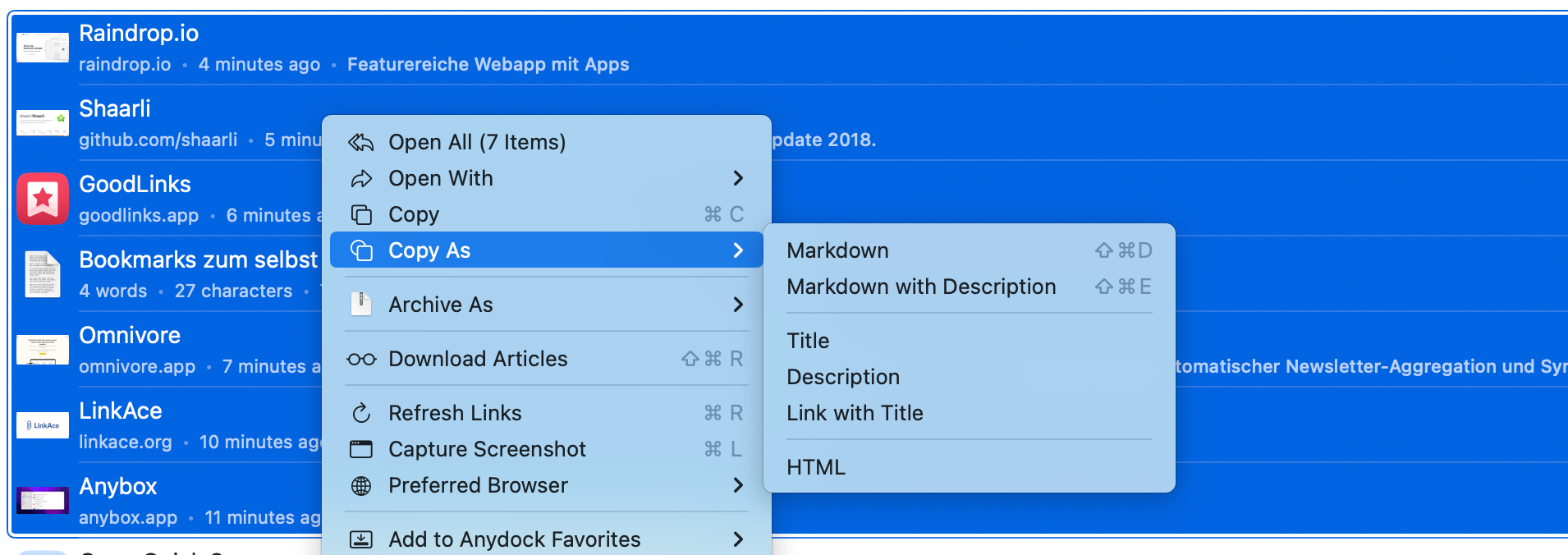
Task: Choose Open All (7 Items)
Action: [547, 142]
